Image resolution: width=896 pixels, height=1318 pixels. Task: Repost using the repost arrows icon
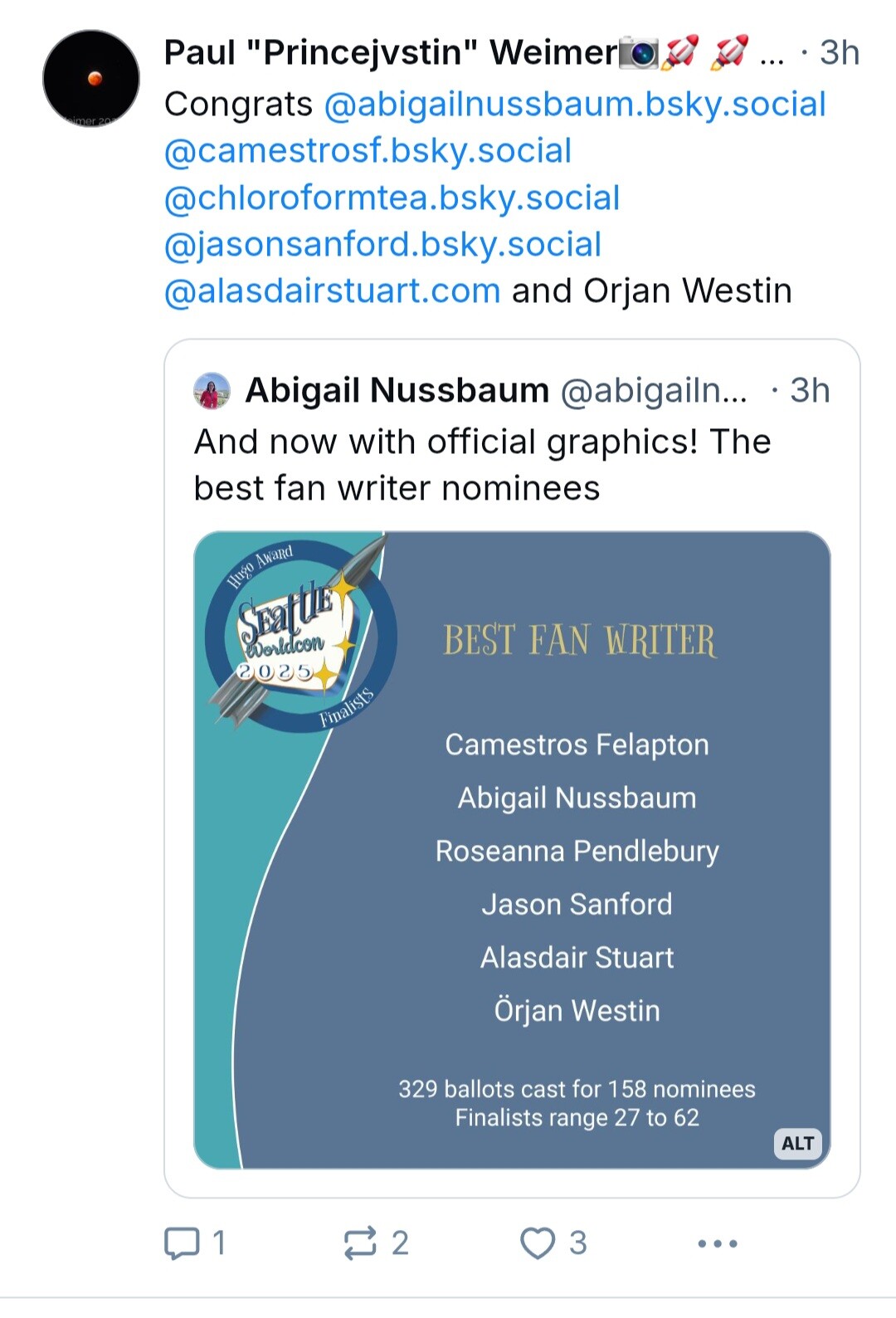pyautogui.click(x=360, y=1242)
